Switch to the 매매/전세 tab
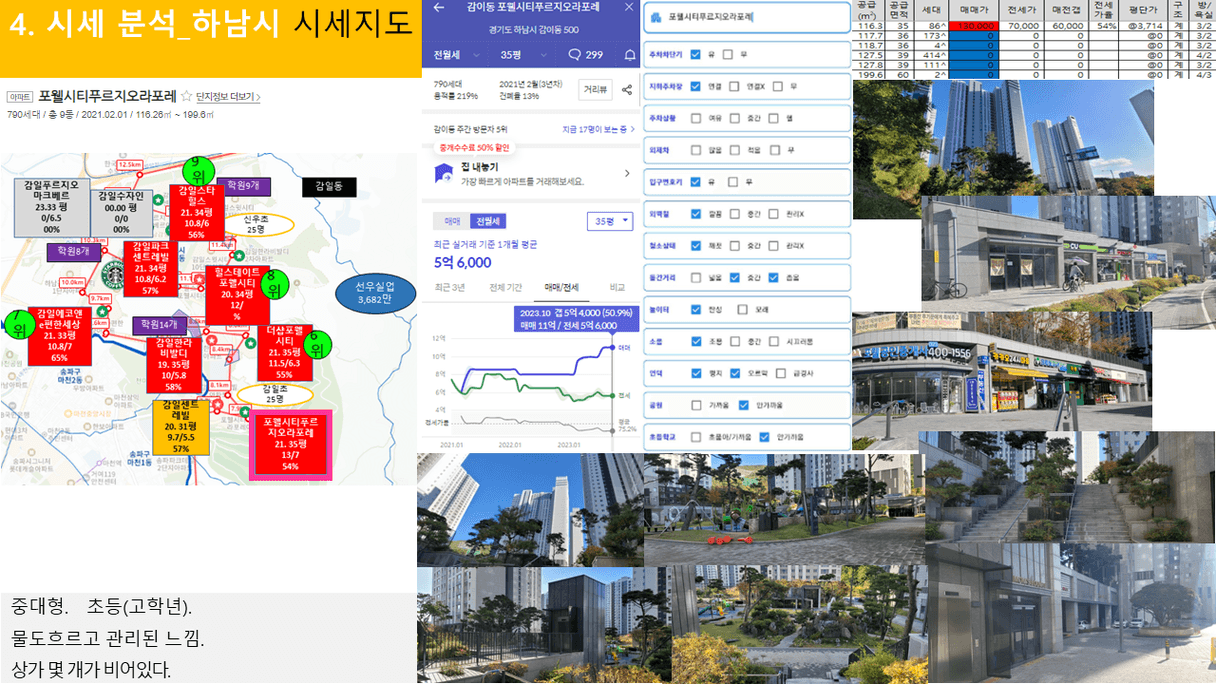The height and width of the screenshot is (684, 1216). tap(561, 287)
